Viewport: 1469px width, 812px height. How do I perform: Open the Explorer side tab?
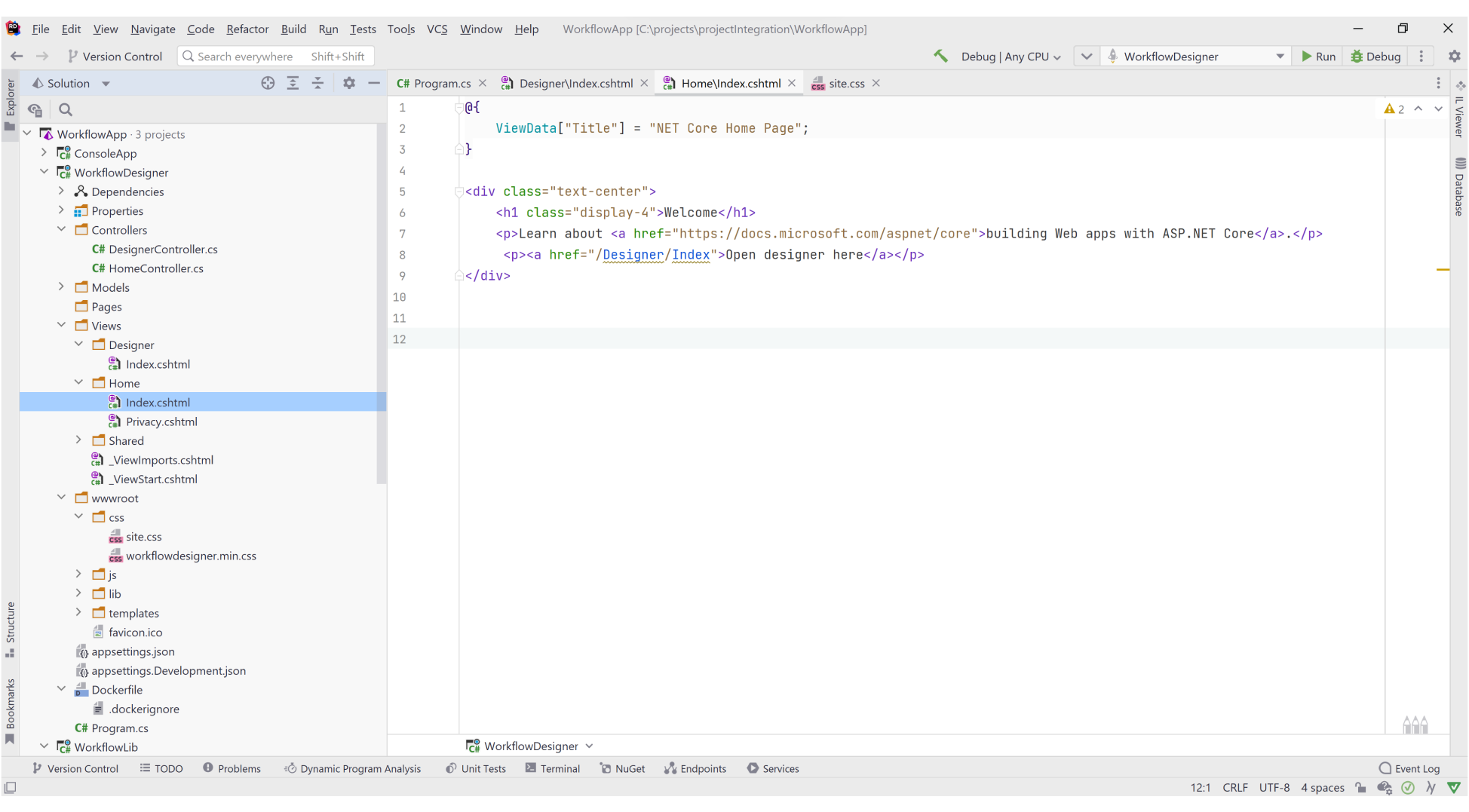(x=10, y=105)
